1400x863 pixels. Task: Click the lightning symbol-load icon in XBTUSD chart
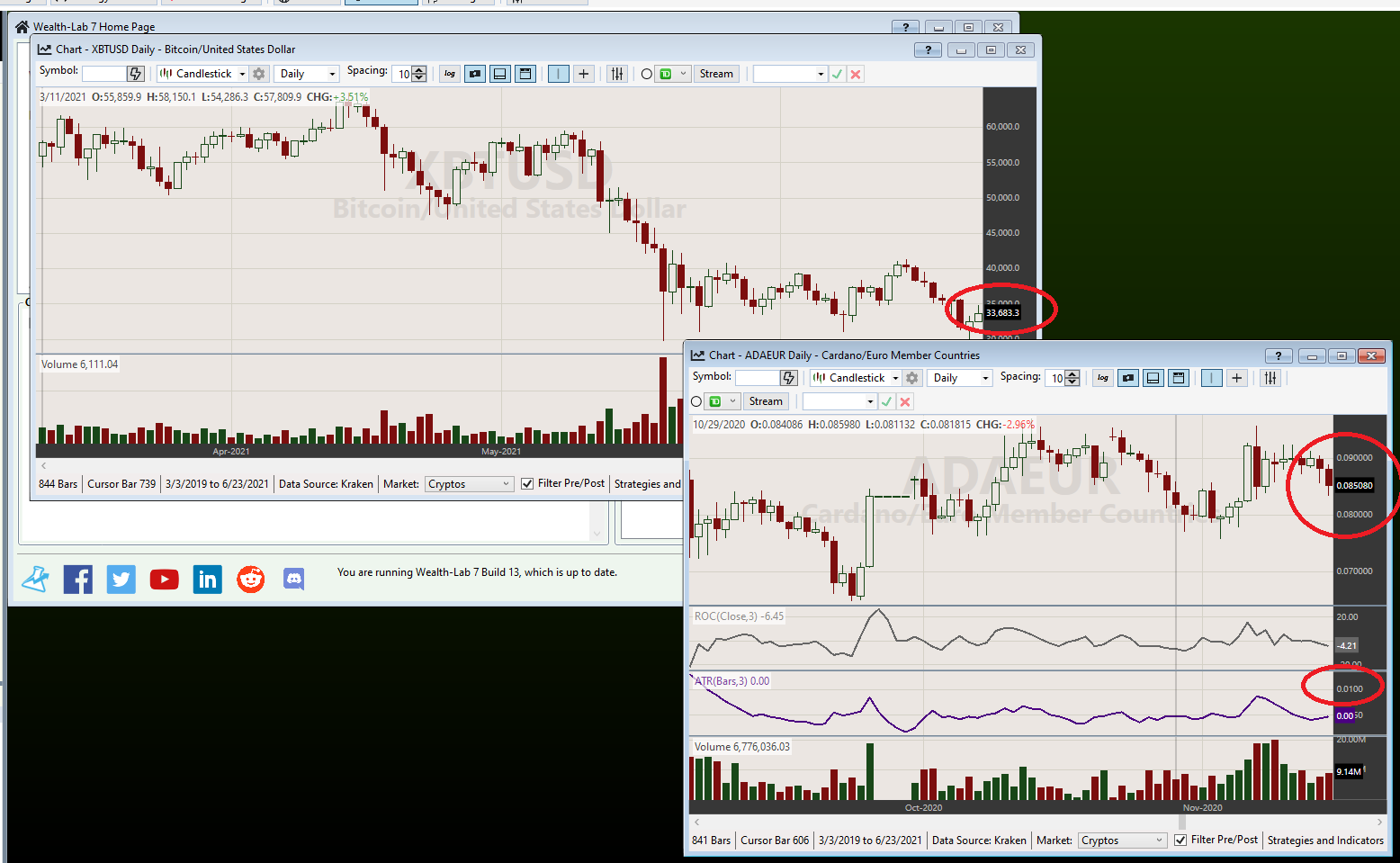click(x=136, y=74)
